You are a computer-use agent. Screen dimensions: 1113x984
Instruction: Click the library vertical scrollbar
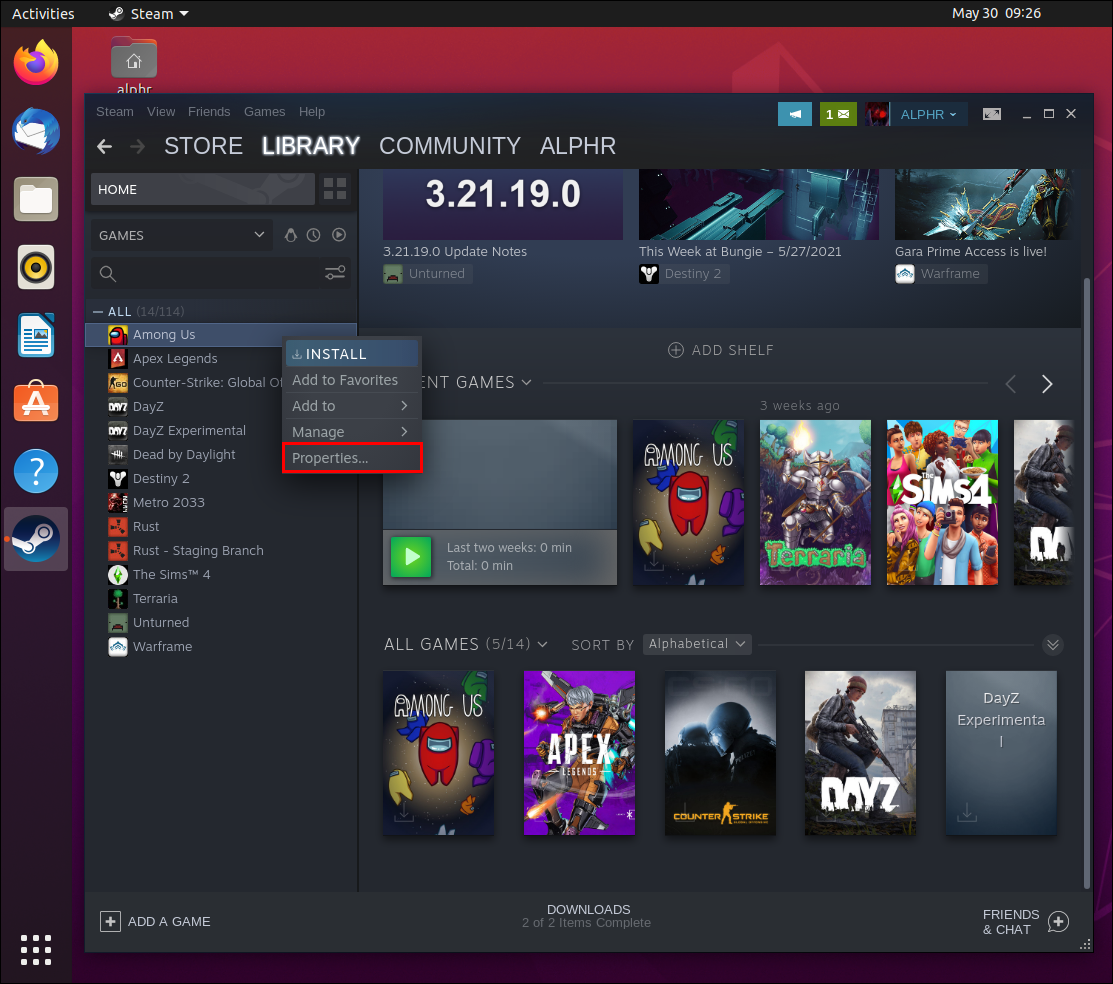click(x=1086, y=582)
